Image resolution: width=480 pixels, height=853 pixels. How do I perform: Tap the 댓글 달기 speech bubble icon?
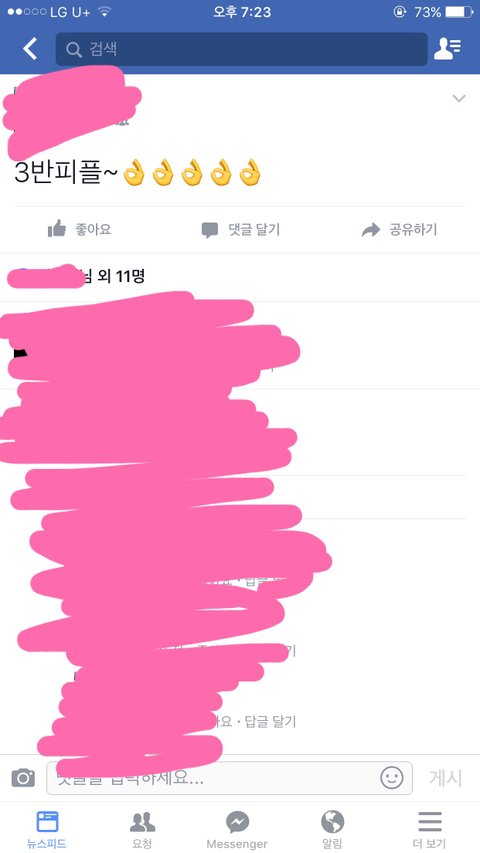pyautogui.click(x=210, y=230)
